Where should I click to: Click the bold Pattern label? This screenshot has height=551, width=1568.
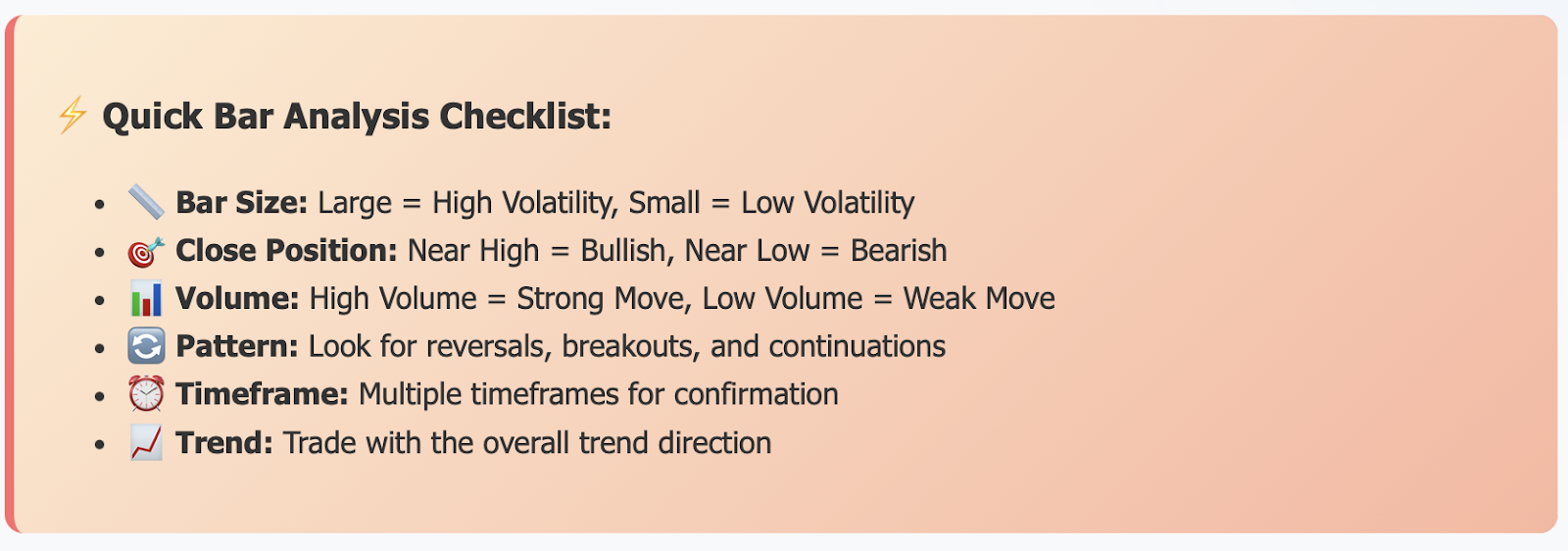(x=237, y=347)
